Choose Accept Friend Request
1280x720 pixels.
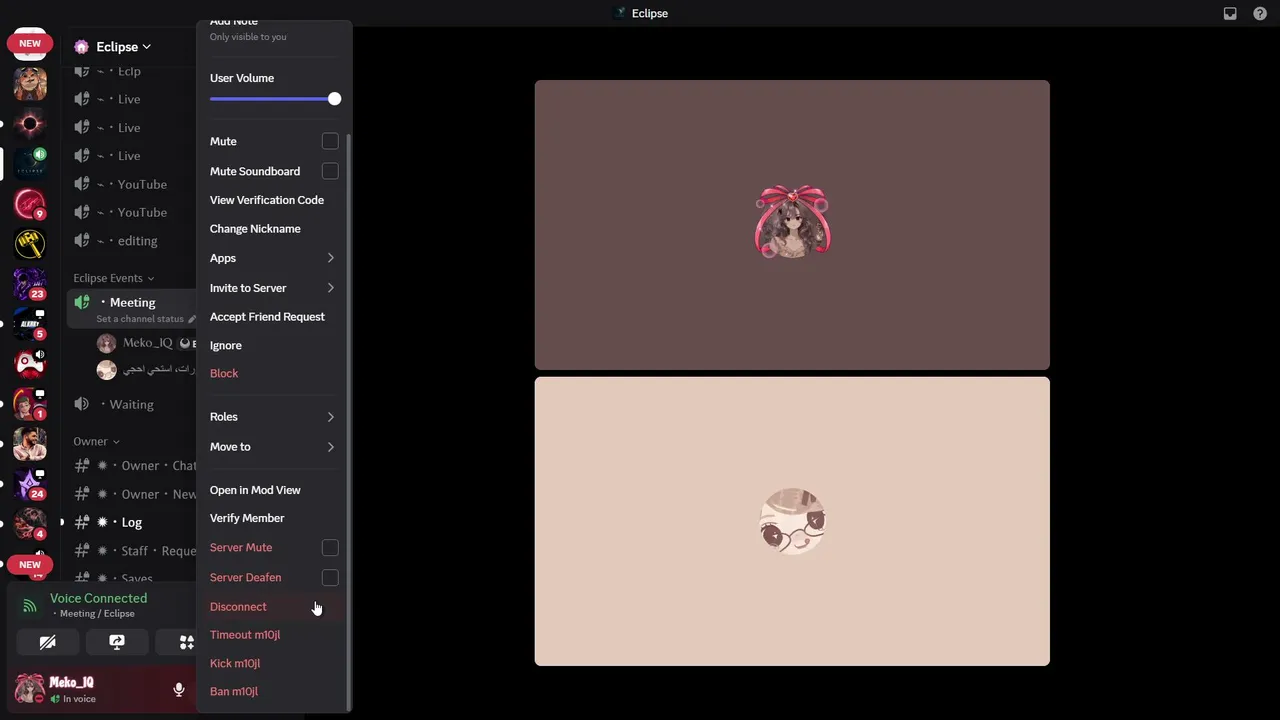(273, 317)
